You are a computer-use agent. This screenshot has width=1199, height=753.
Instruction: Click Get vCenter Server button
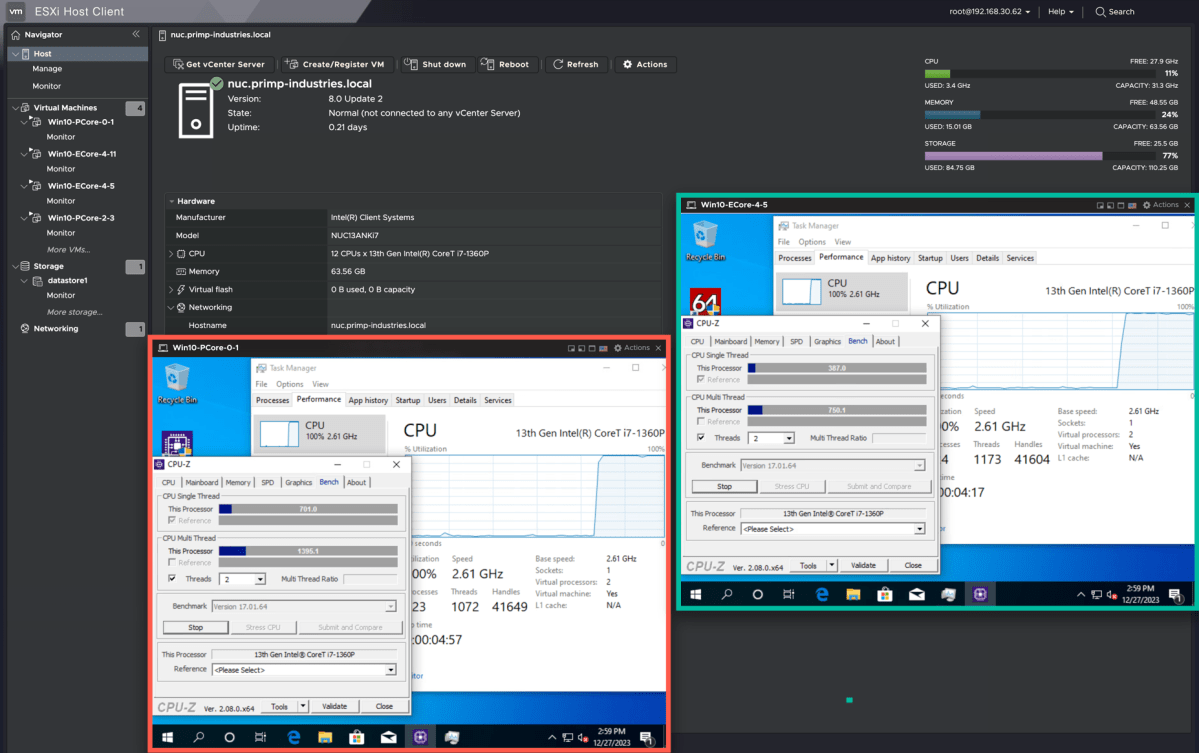(x=219, y=64)
